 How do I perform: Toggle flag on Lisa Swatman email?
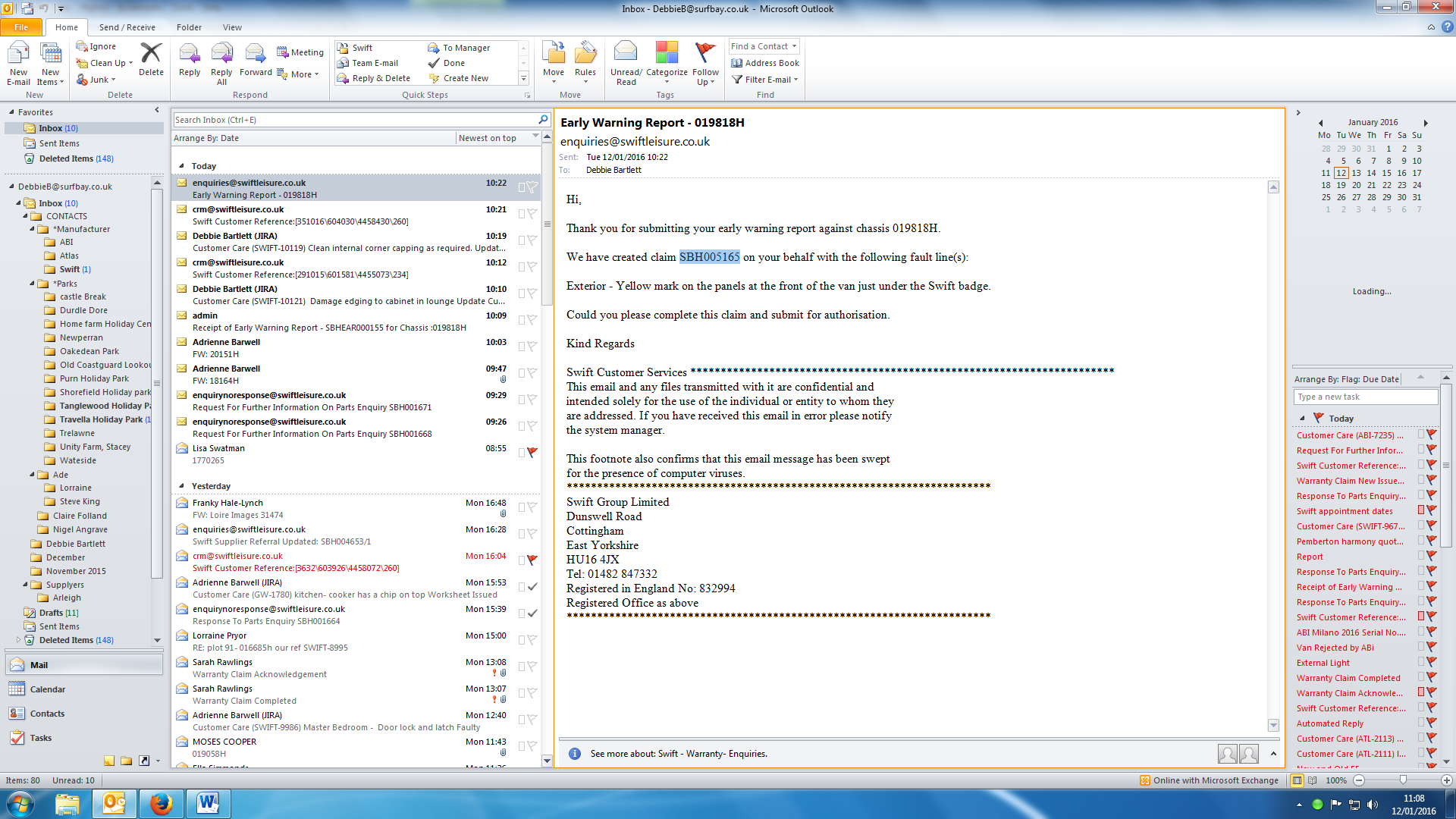[532, 452]
